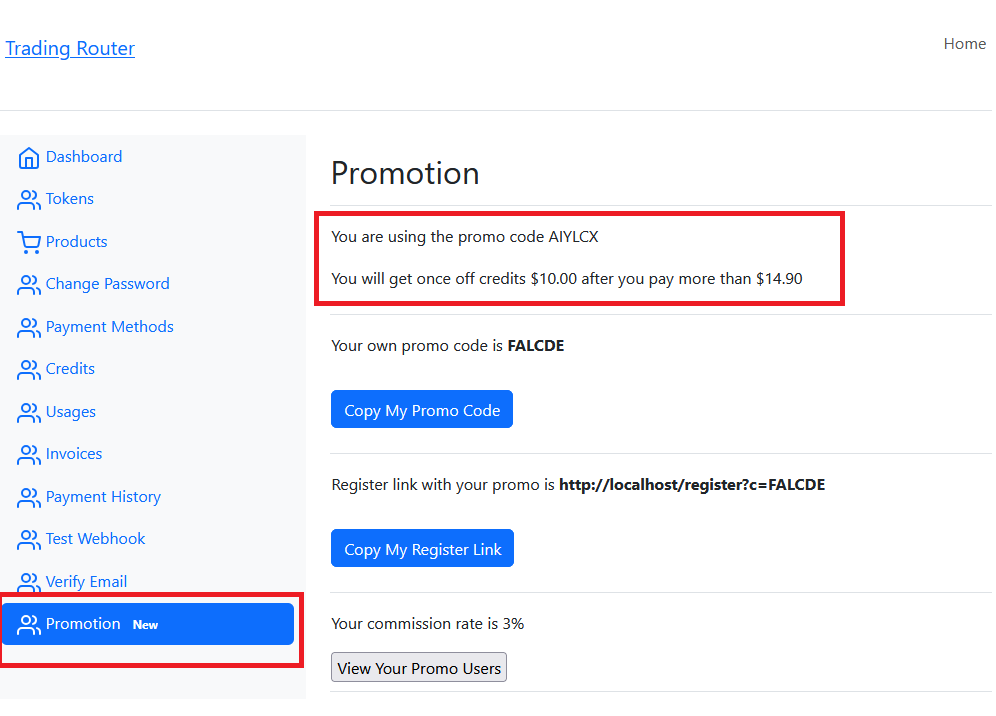Go to the Usages section
This screenshot has height=716, width=996.
click(x=71, y=412)
